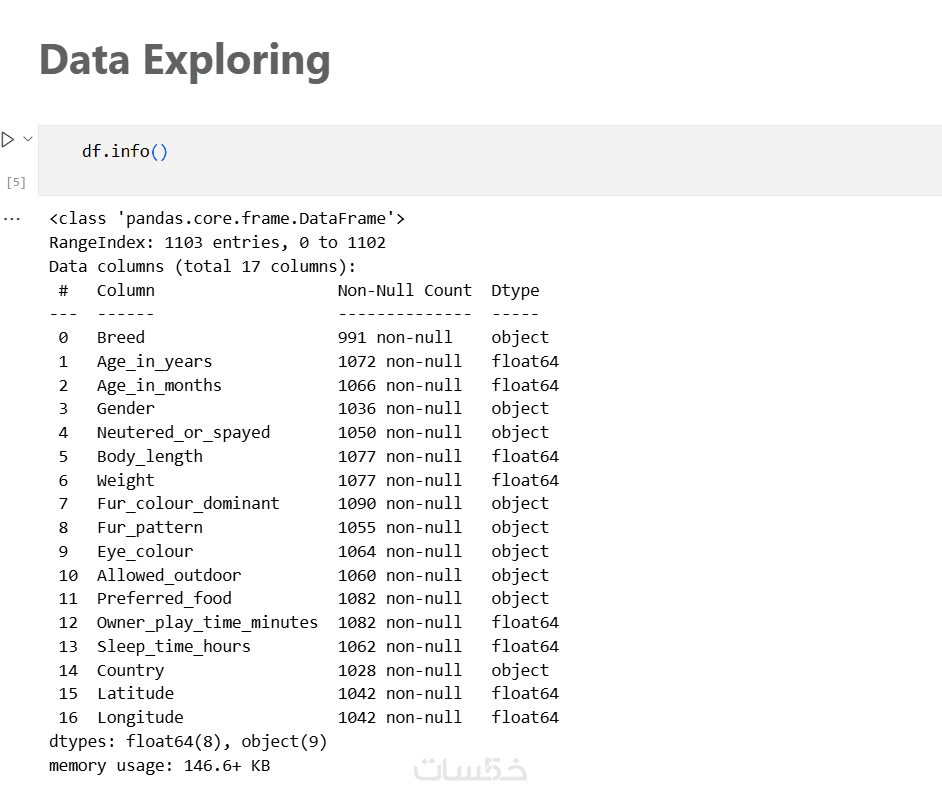
Task: Click the class pandas DataFrame output line
Action: tap(227, 218)
